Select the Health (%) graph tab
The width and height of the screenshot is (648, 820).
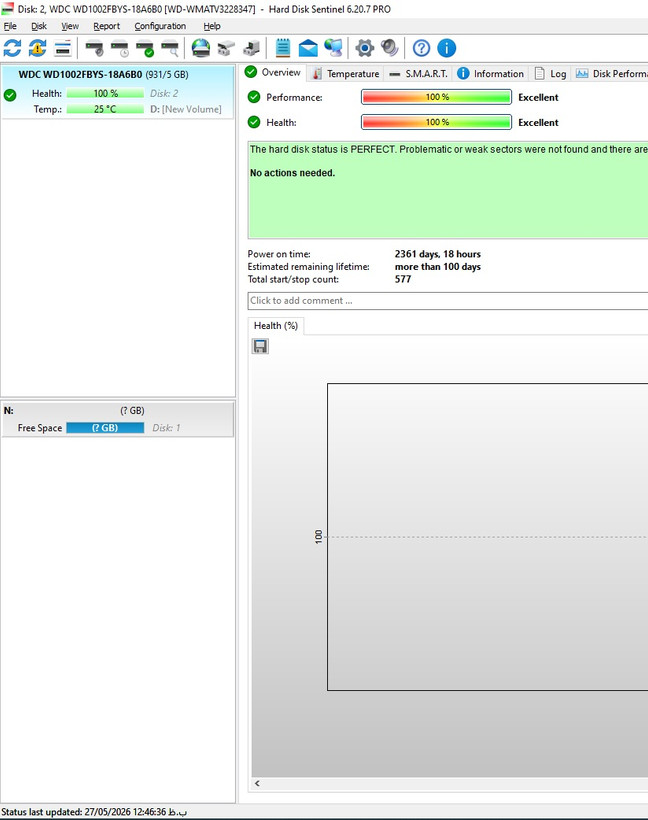tap(276, 326)
